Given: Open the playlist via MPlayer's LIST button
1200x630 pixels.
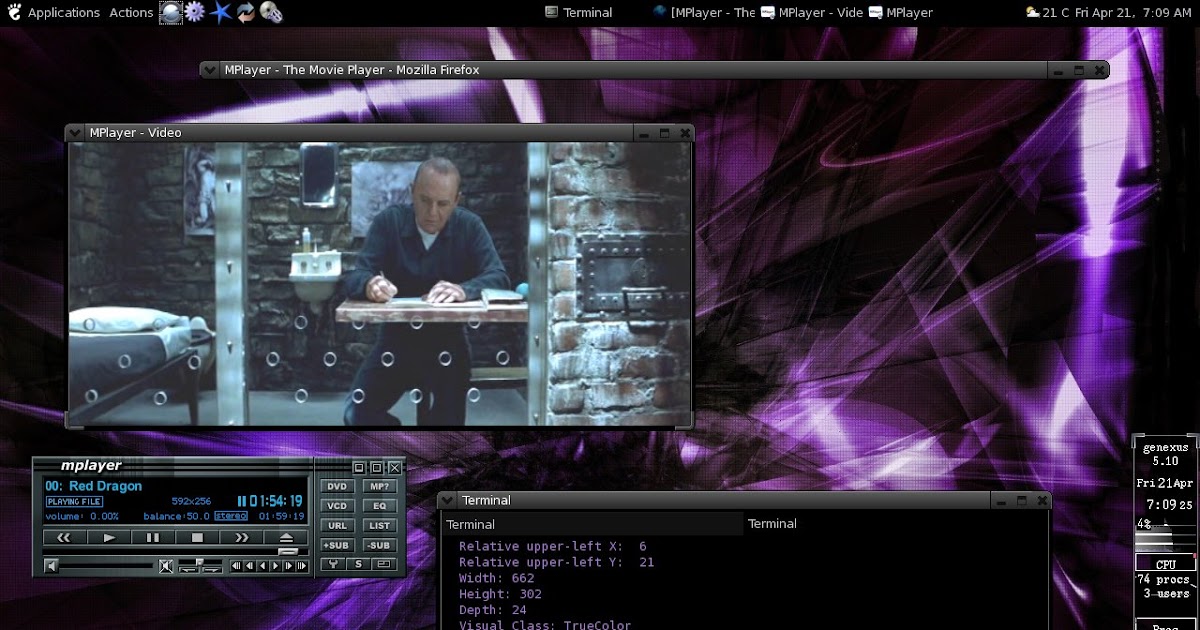Looking at the screenshot, I should click(379, 525).
